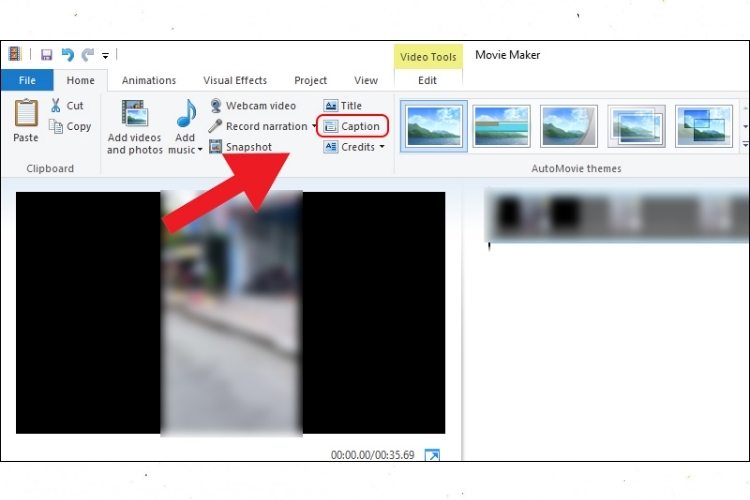Image resolution: width=750 pixels, height=500 pixels.
Task: Select the first AutoMovie theme thumbnail
Action: 434,126
